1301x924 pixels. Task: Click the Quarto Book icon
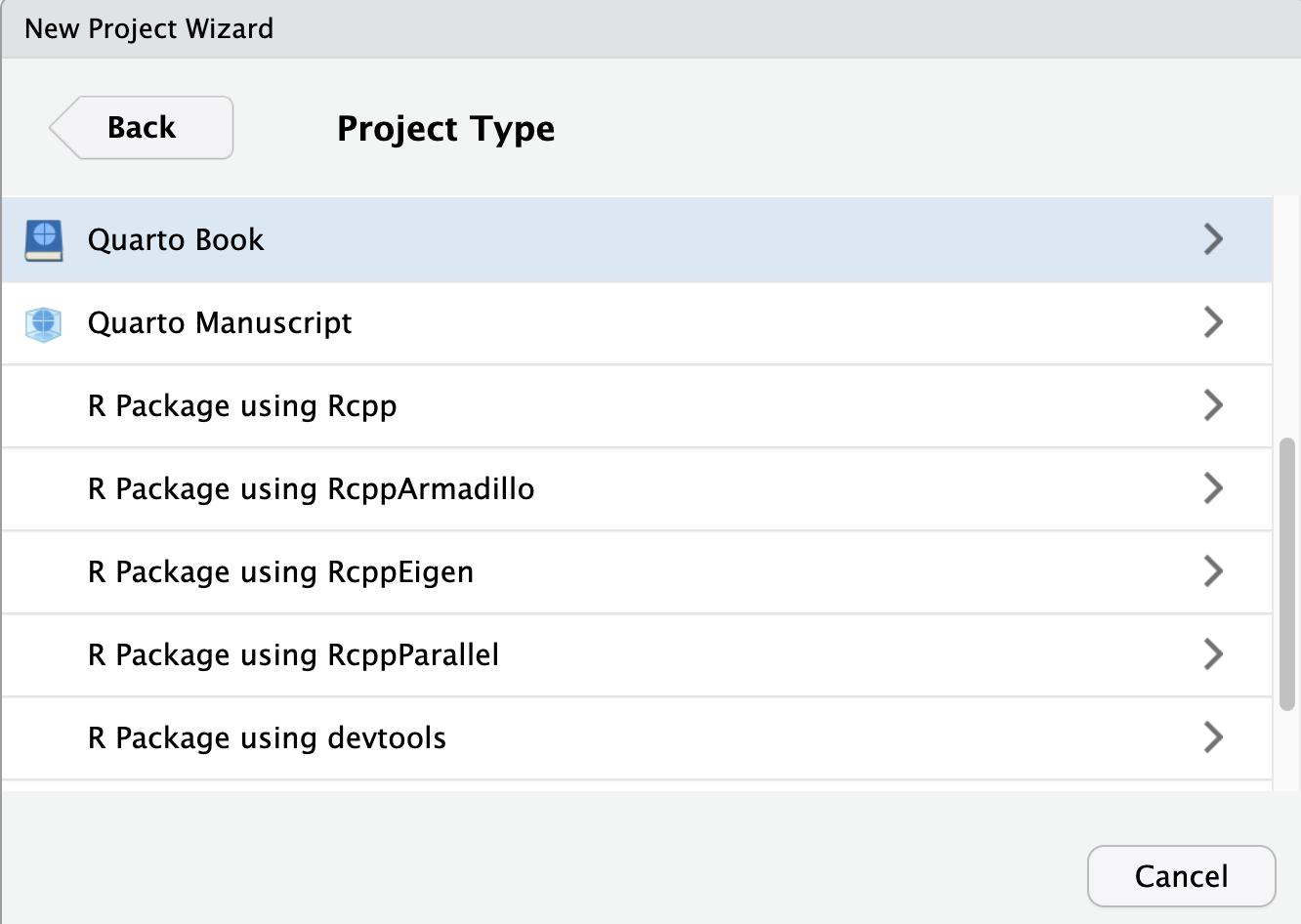click(x=44, y=240)
